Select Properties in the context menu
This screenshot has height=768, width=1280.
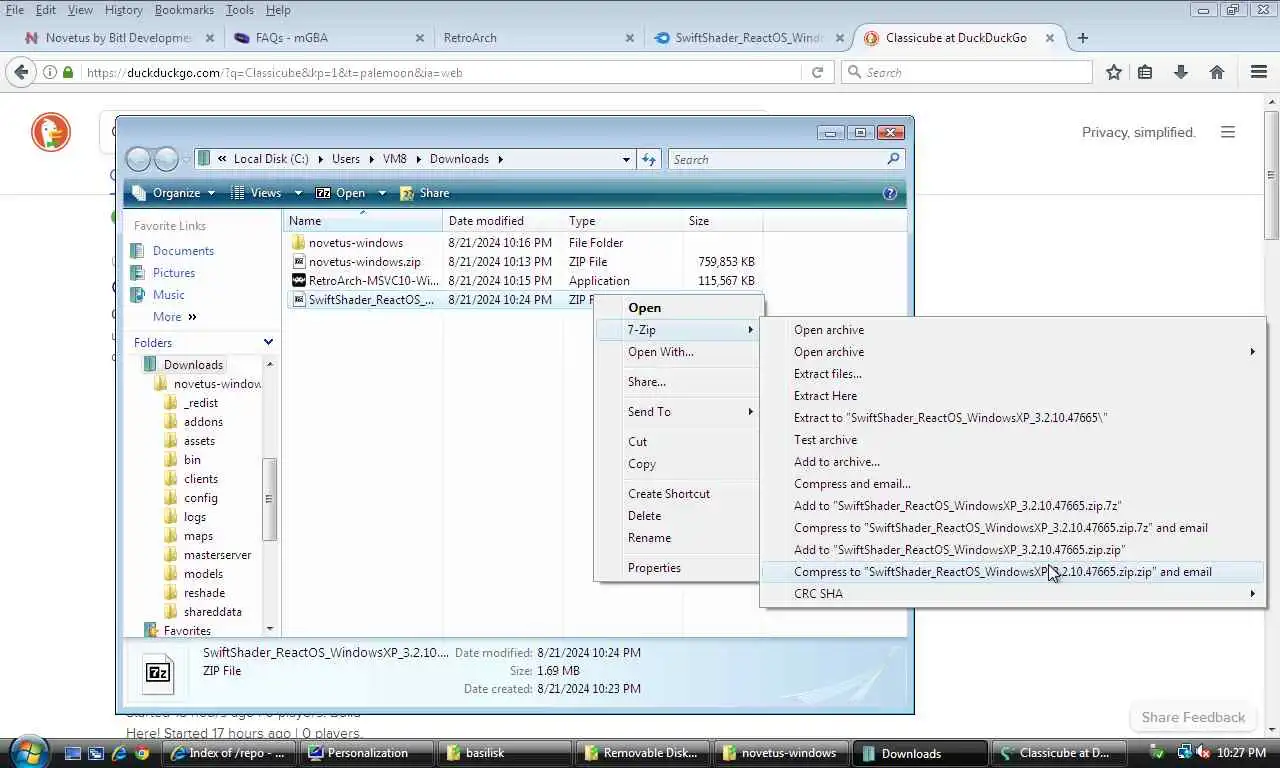coord(654,568)
